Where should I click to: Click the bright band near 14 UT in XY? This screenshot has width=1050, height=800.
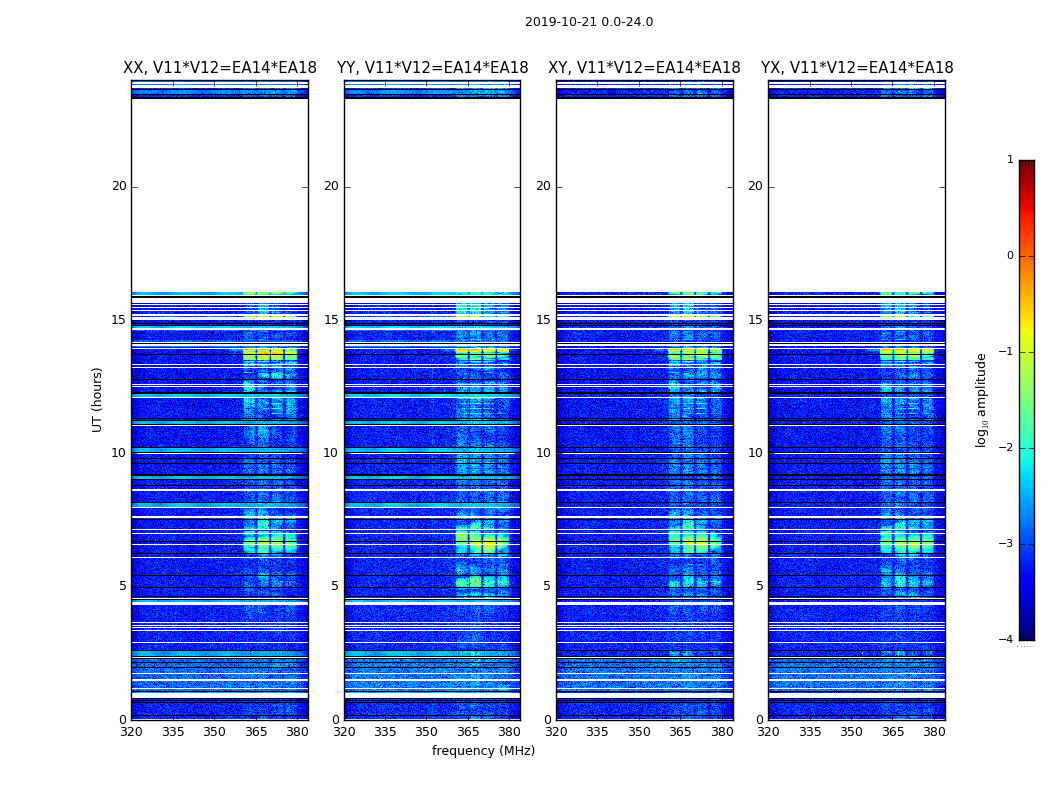(695, 354)
